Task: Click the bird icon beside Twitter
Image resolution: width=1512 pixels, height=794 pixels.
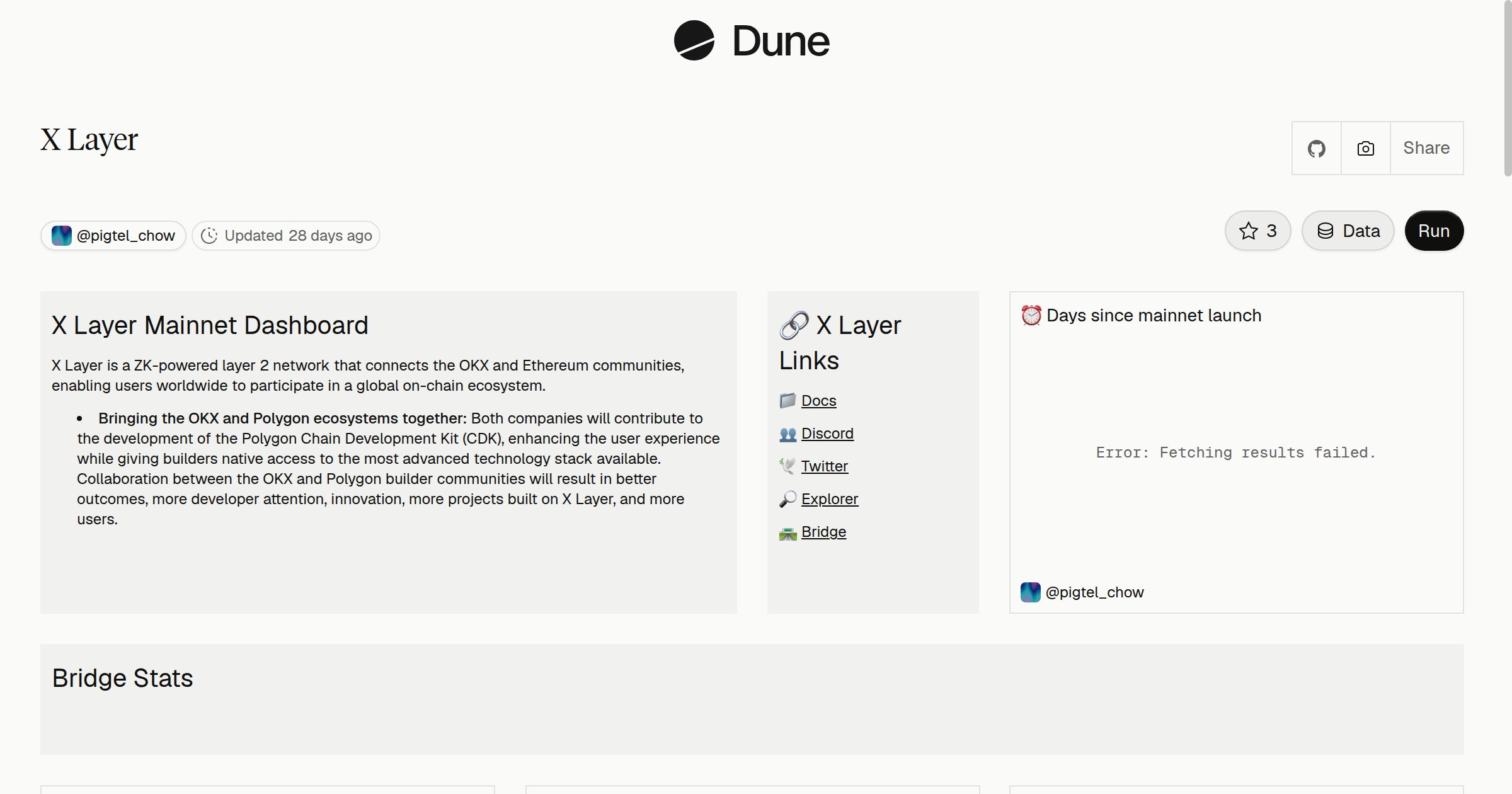Action: click(x=787, y=466)
